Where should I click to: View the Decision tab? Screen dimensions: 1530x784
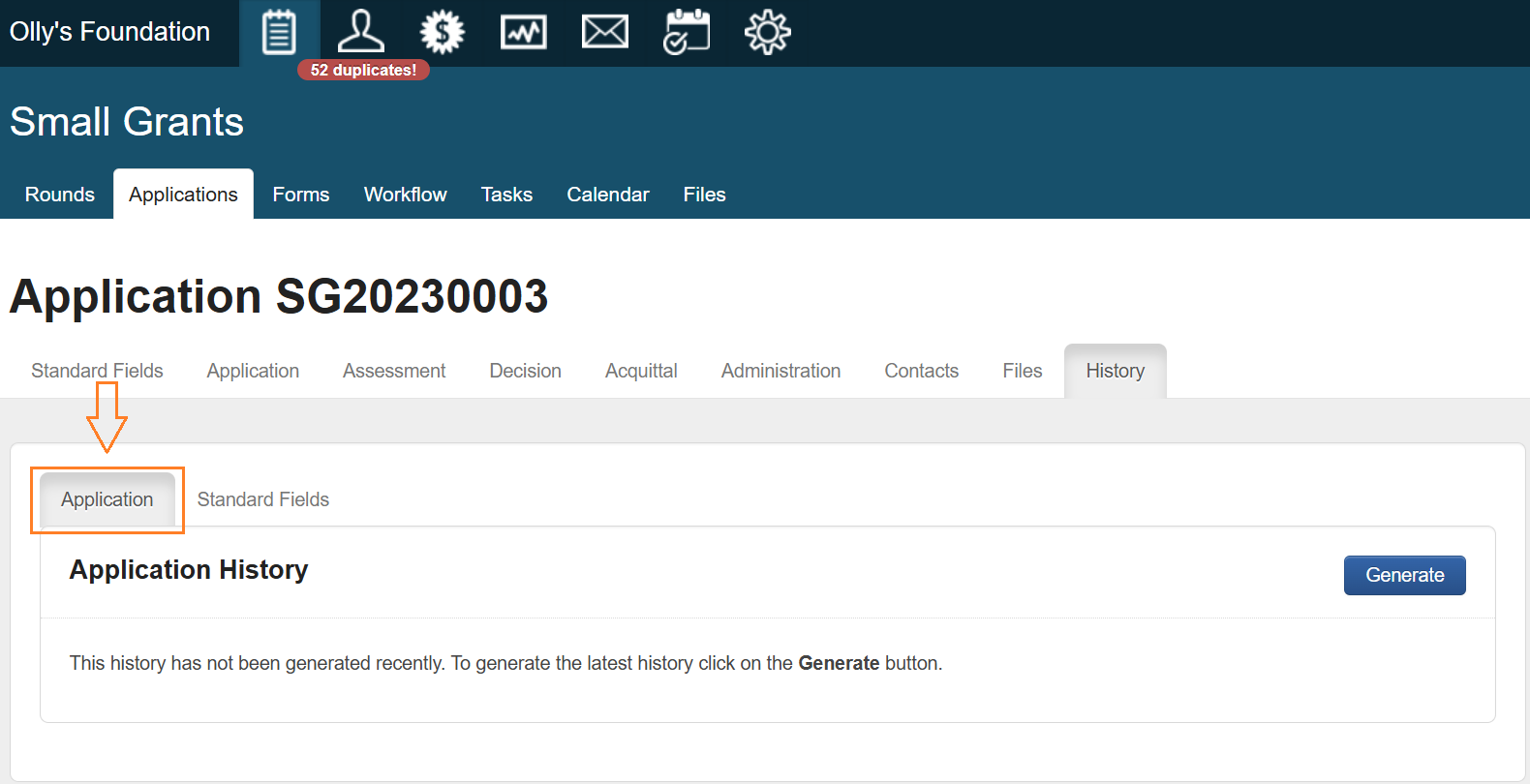point(525,371)
